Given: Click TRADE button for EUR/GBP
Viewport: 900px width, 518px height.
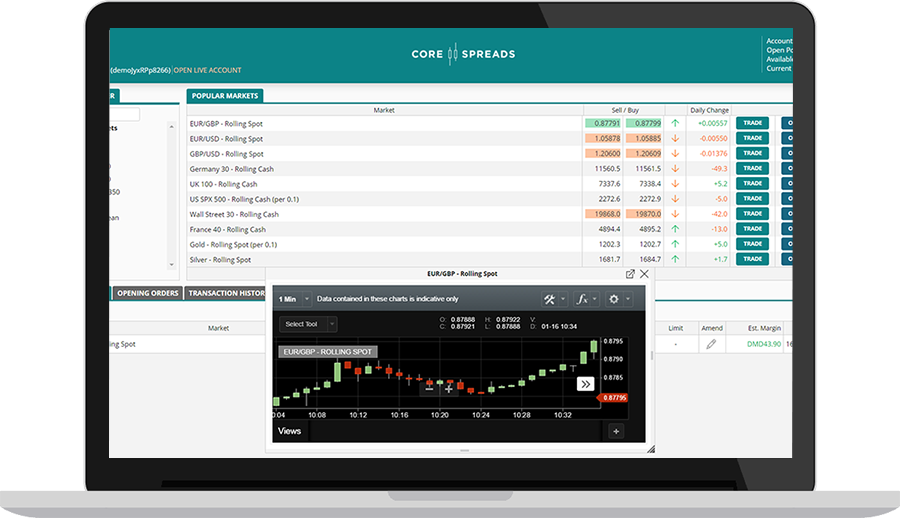Looking at the screenshot, I should pyautogui.click(x=752, y=123).
